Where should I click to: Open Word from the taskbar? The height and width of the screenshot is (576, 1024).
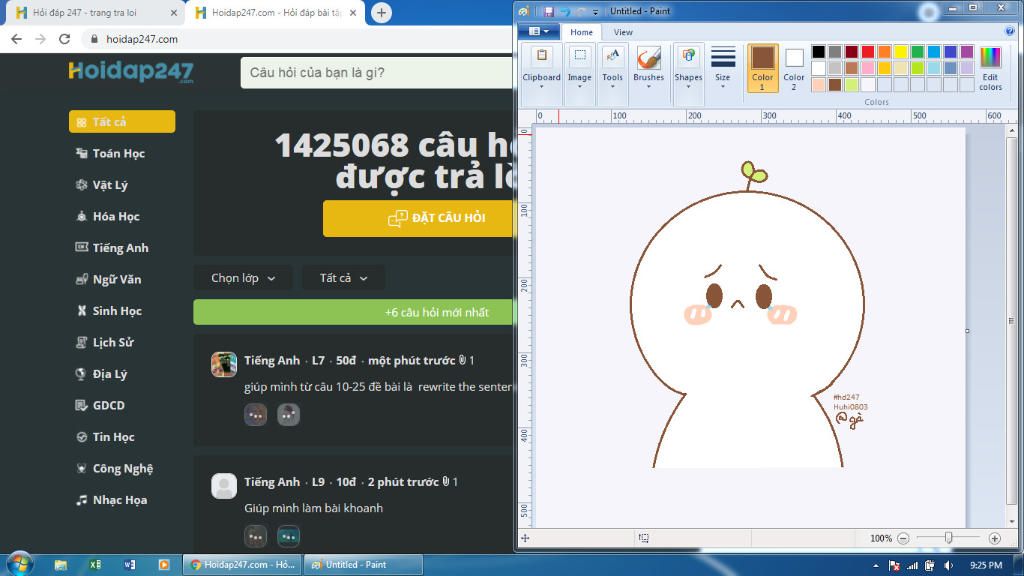click(x=129, y=565)
